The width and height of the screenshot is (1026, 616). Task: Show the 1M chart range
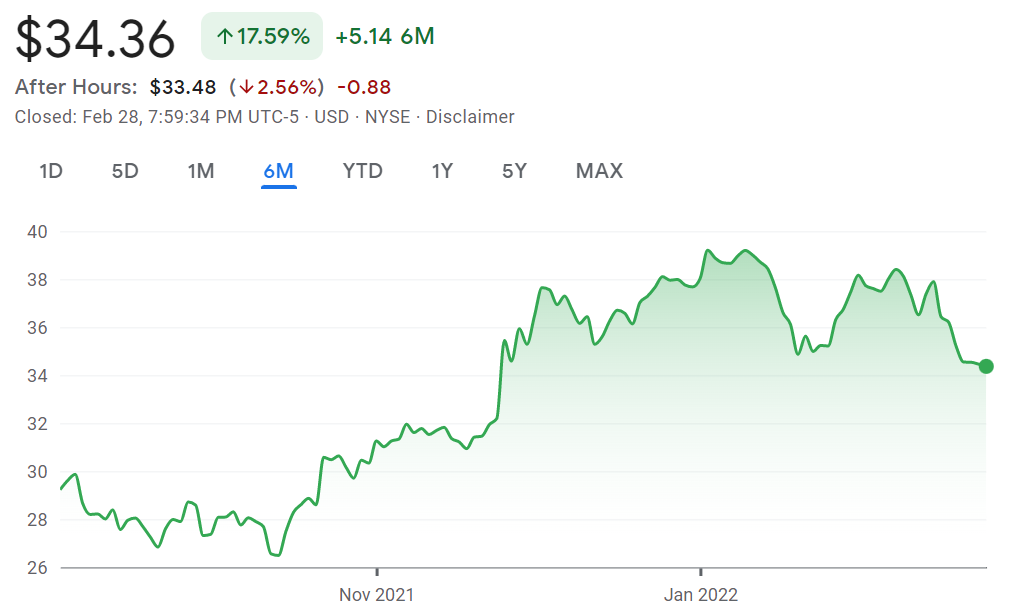click(201, 171)
